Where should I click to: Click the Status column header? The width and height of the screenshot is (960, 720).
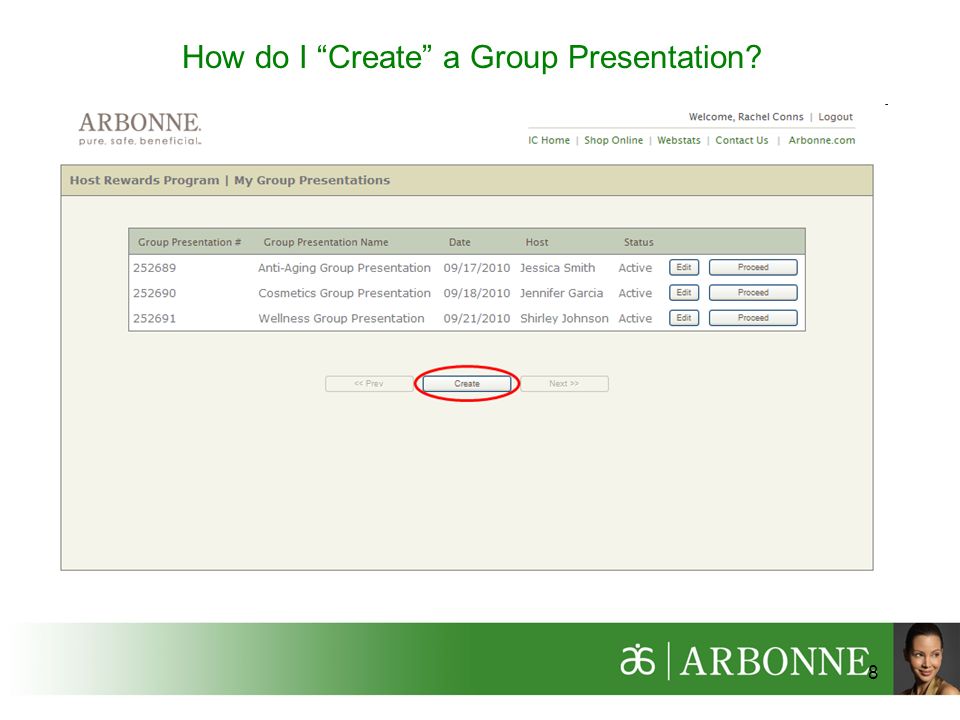click(x=639, y=242)
